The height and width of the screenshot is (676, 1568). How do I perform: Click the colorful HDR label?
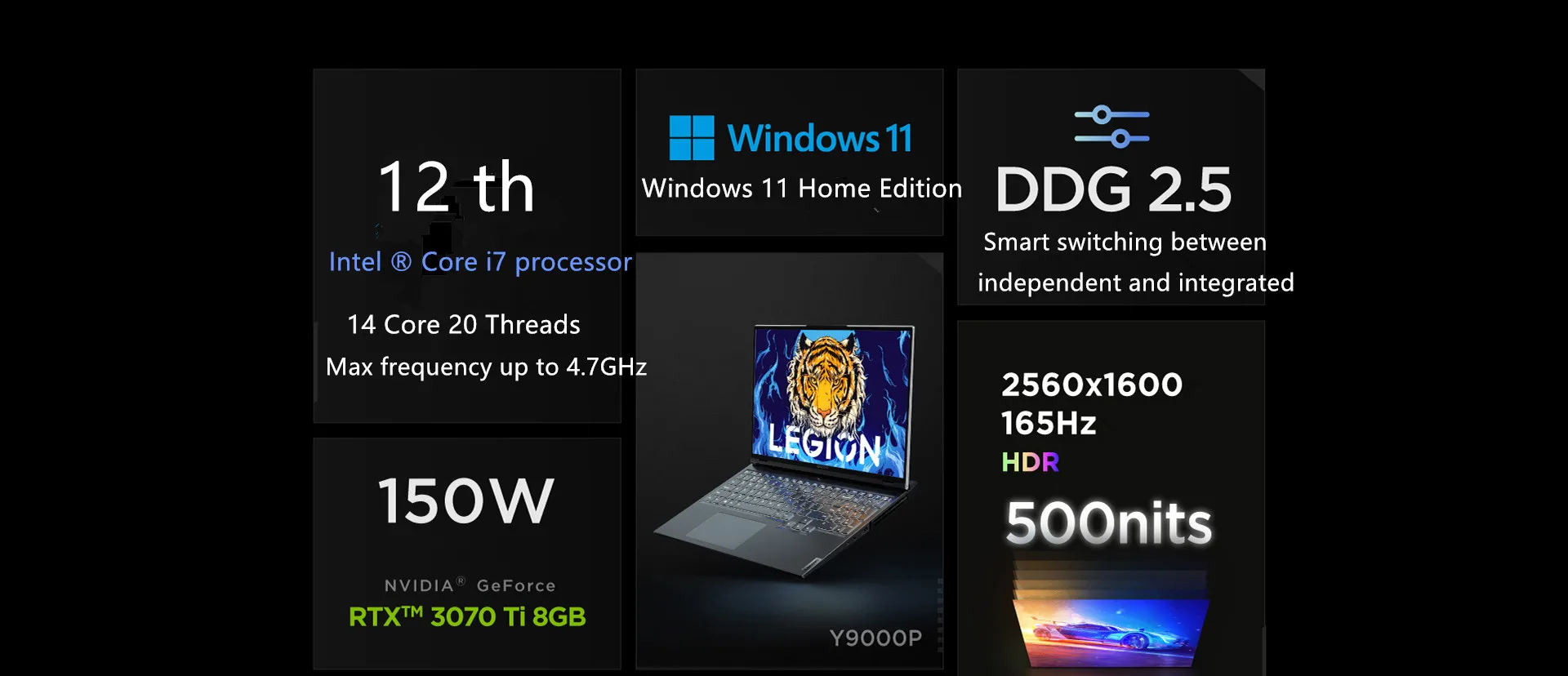1030,462
